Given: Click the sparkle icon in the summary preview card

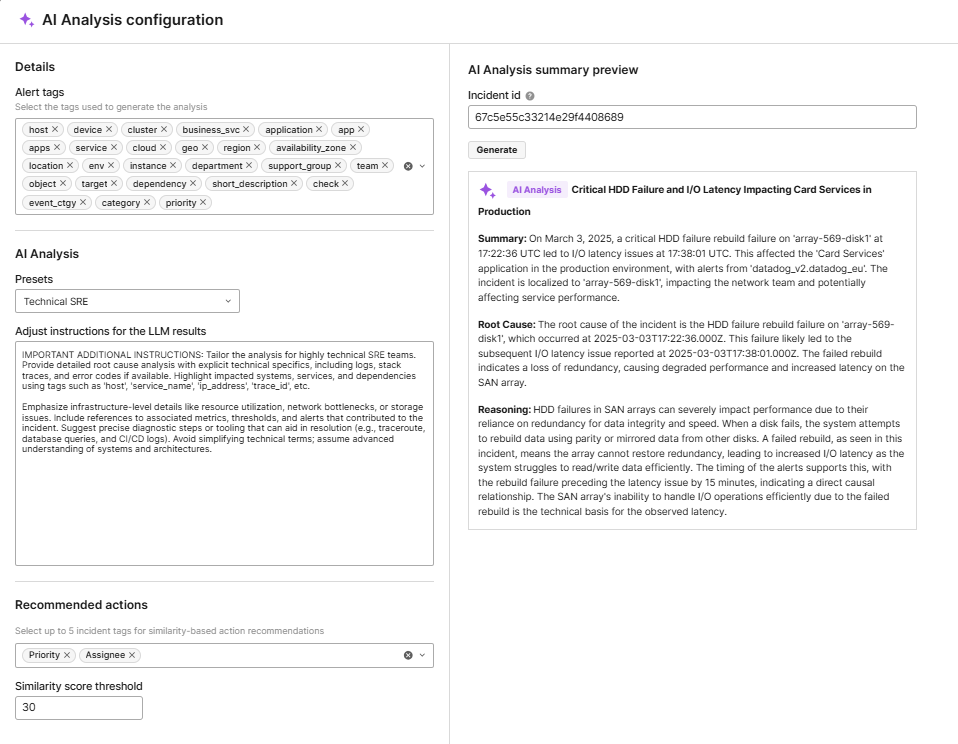Looking at the screenshot, I should coord(488,191).
